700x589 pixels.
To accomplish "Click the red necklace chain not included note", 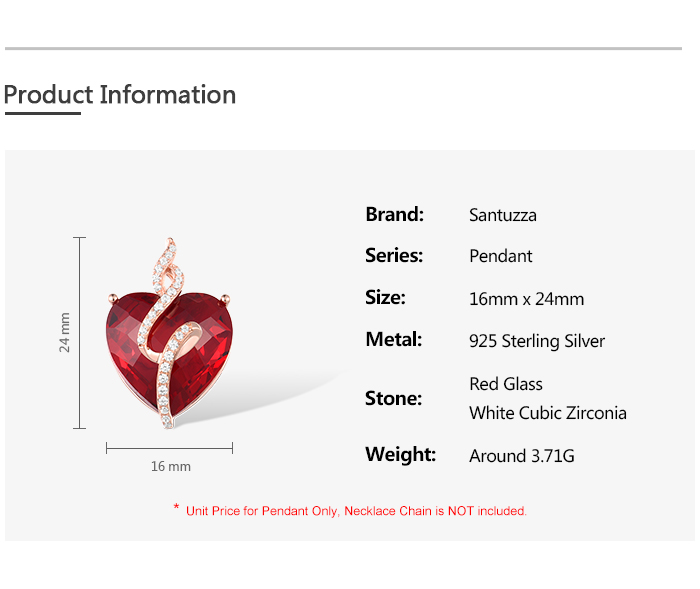I will [356, 511].
